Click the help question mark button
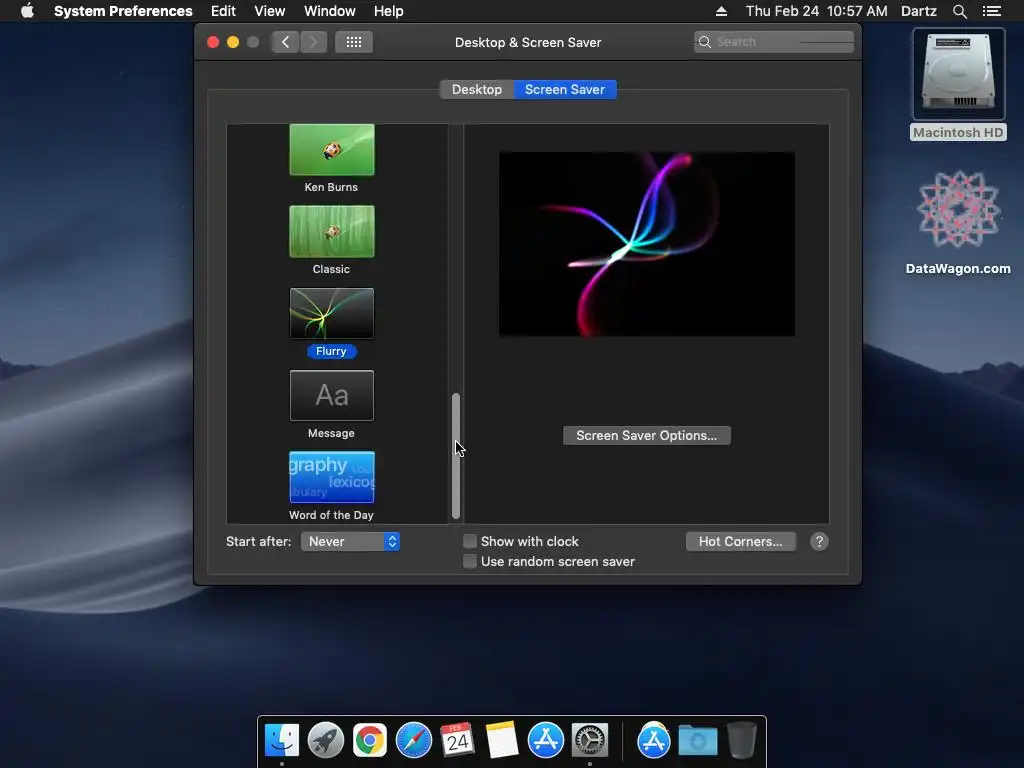 819,541
